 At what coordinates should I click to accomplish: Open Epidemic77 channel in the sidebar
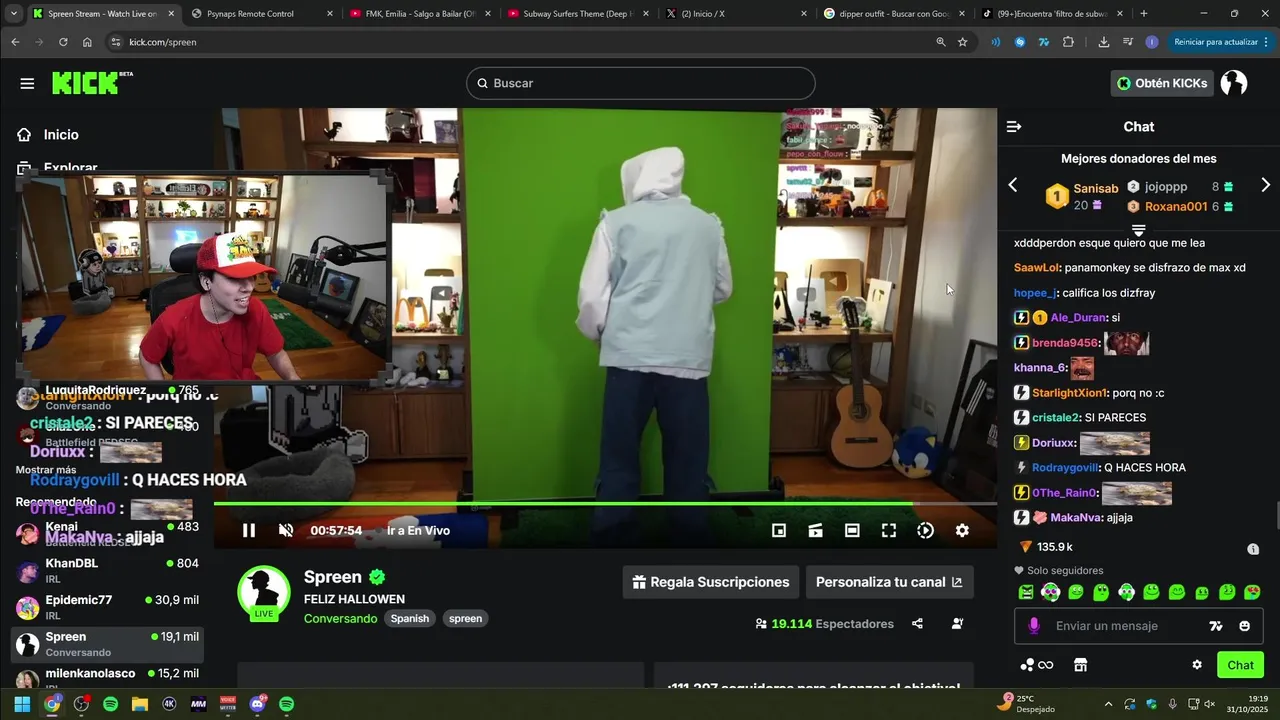[x=108, y=607]
